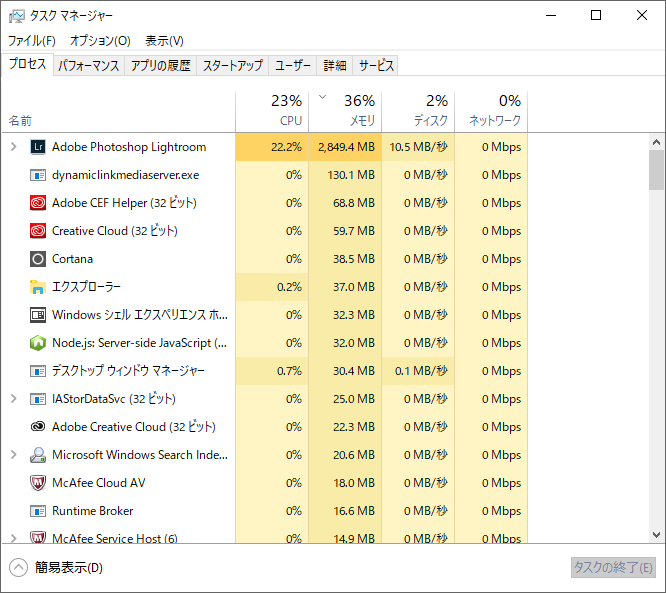Expand the Adobe Photoshop Lightroom process group

[x=14, y=147]
